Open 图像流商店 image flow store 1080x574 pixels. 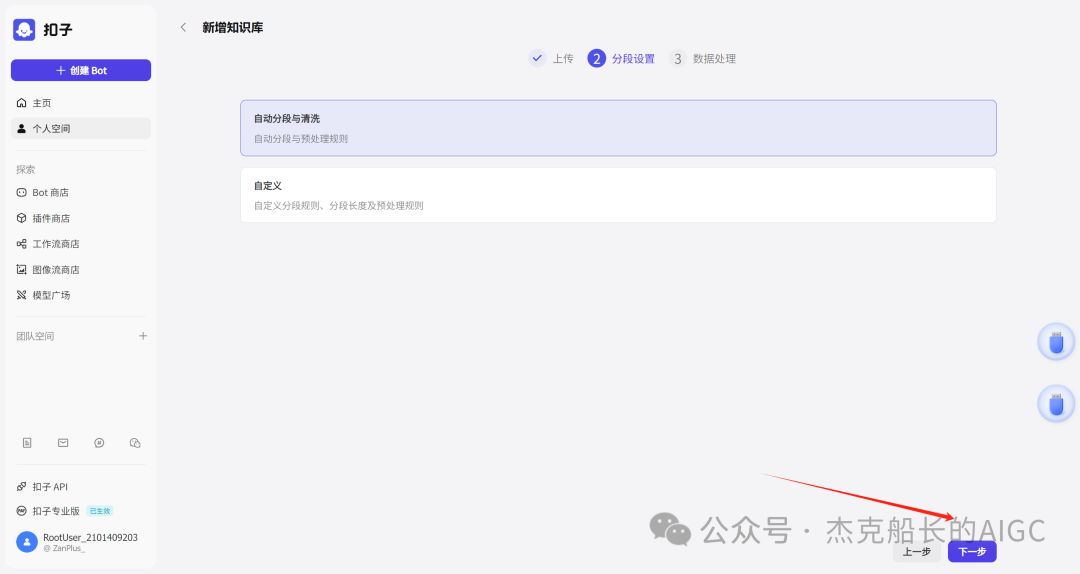click(81, 269)
